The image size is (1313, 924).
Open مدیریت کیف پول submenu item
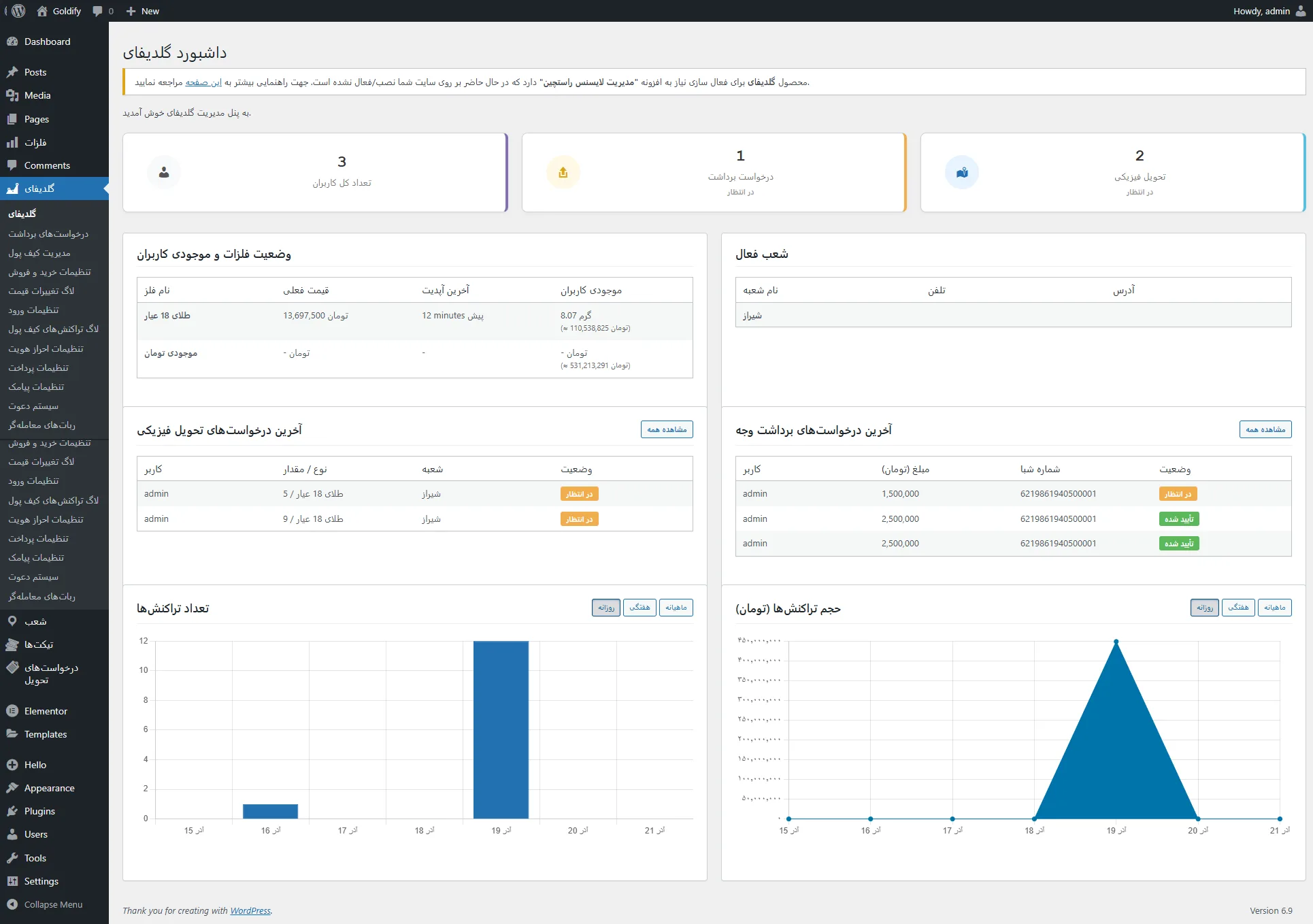[39, 253]
